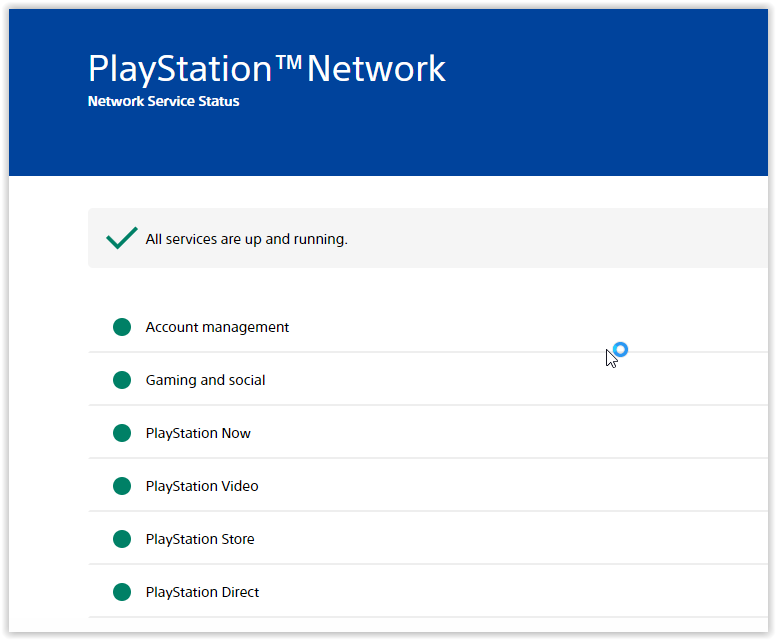This screenshot has height=640, width=776.
Task: Expand the PlayStation Now service label
Action: [x=198, y=433]
